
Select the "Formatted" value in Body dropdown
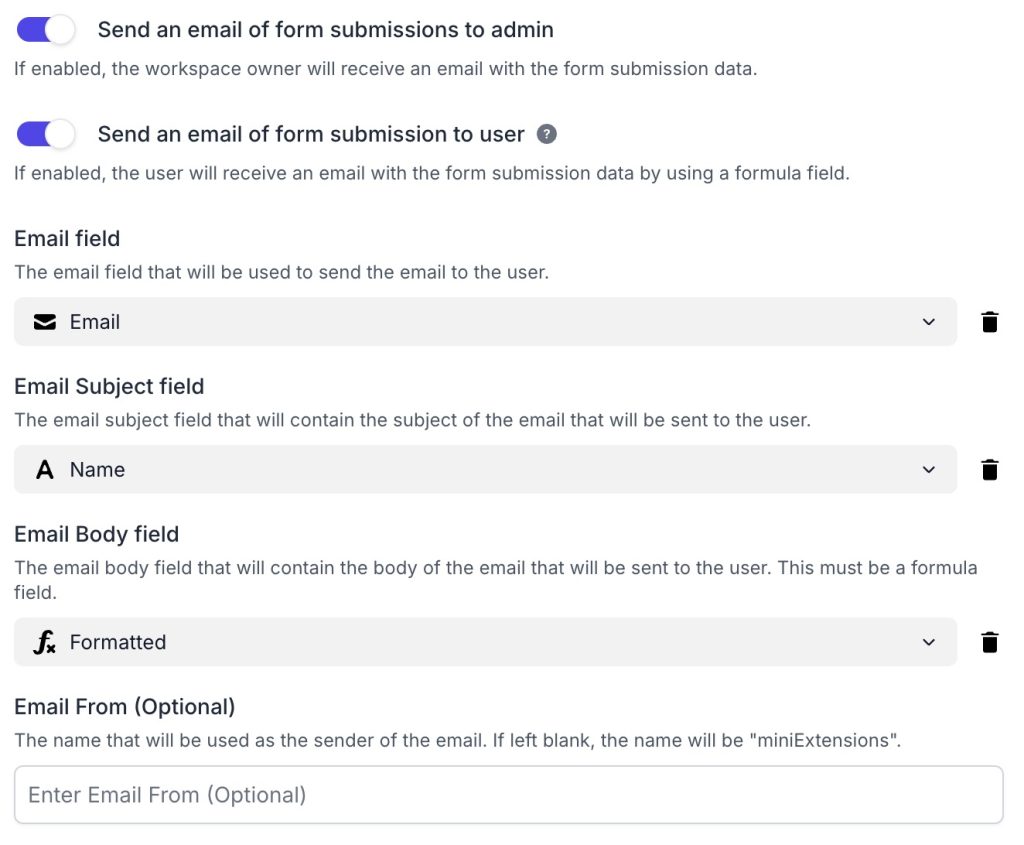pos(118,642)
